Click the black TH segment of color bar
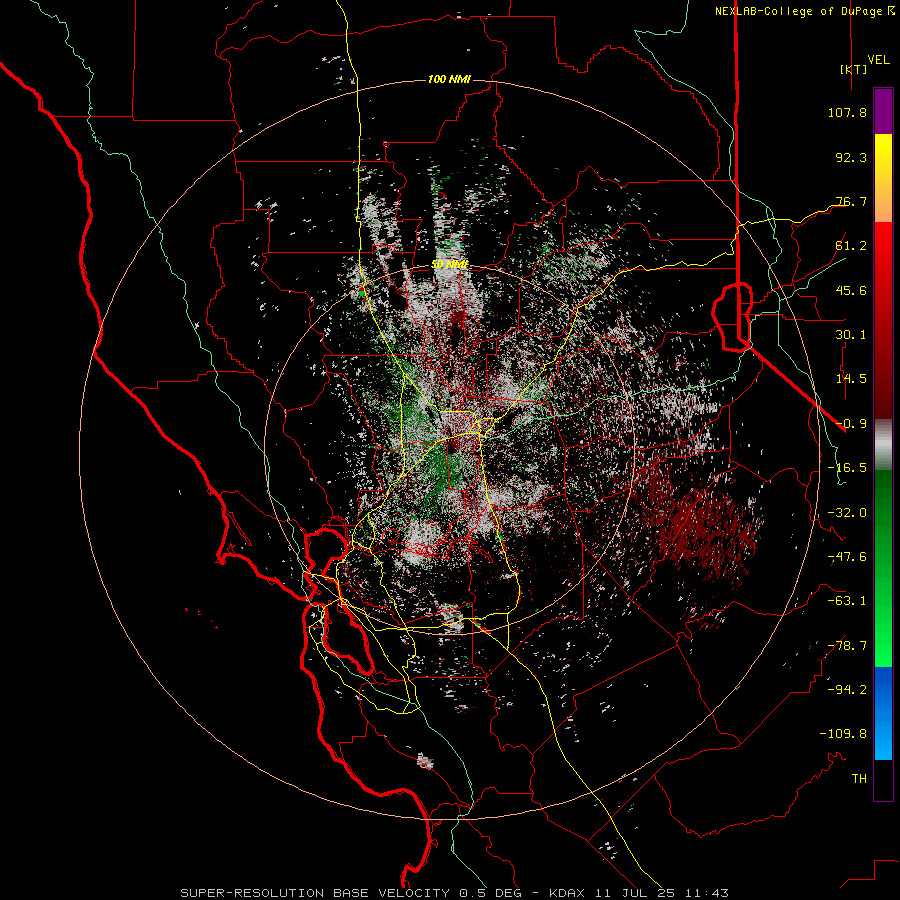 (883, 779)
